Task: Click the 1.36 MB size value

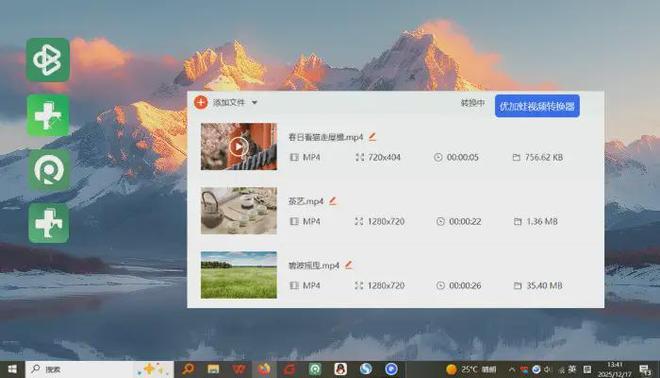Action: [x=542, y=221]
